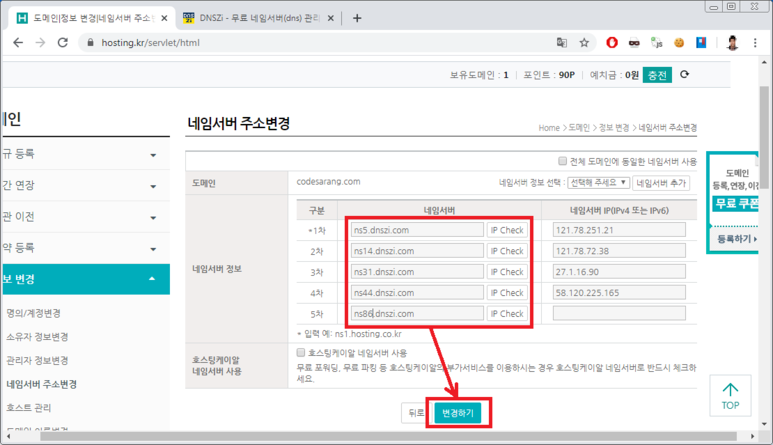Click 등록하기 in the coupon banner
The width and height of the screenshot is (773, 445).
(x=737, y=239)
